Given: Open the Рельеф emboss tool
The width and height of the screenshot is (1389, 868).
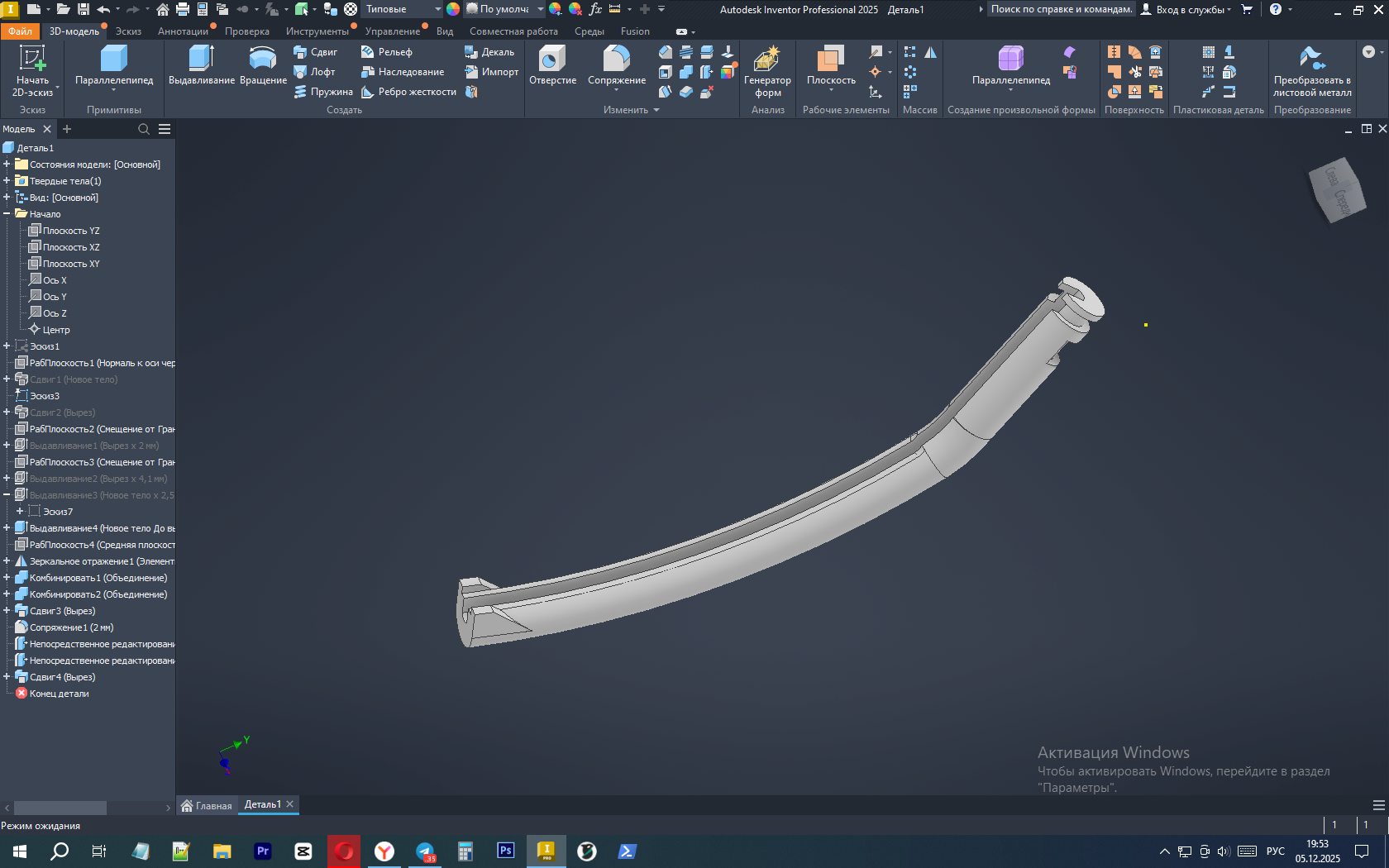Looking at the screenshot, I should coord(386,52).
